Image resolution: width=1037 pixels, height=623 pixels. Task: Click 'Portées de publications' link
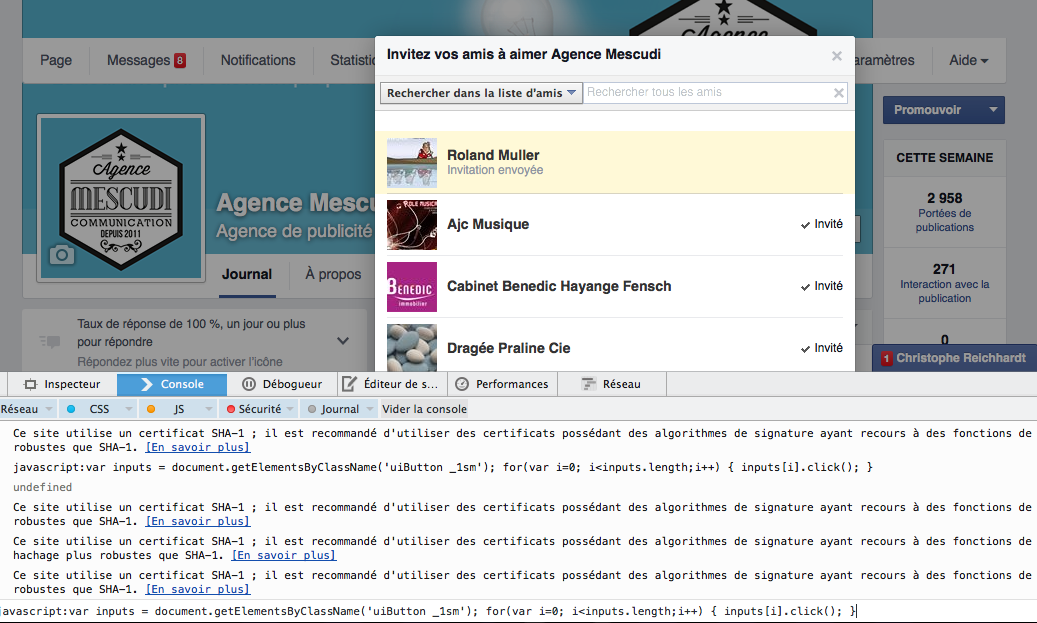944,220
